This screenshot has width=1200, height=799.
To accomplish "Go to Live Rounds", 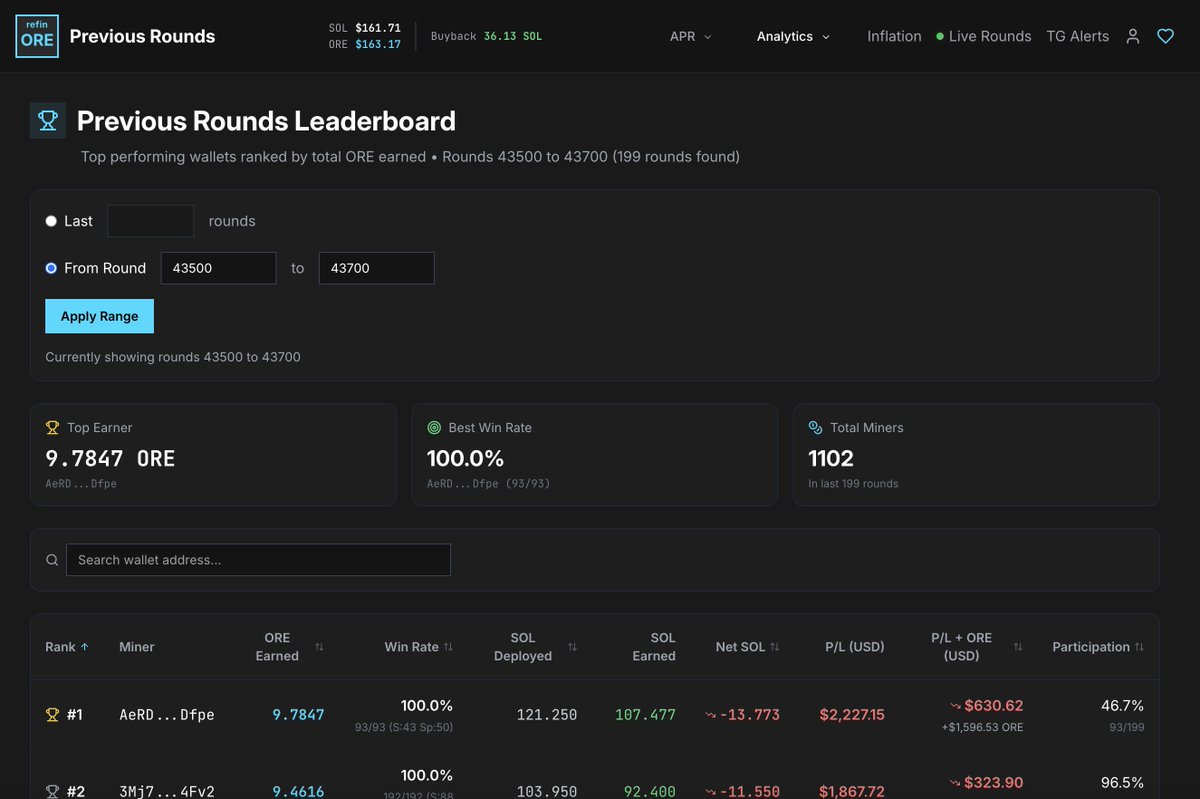I will pyautogui.click(x=984, y=36).
